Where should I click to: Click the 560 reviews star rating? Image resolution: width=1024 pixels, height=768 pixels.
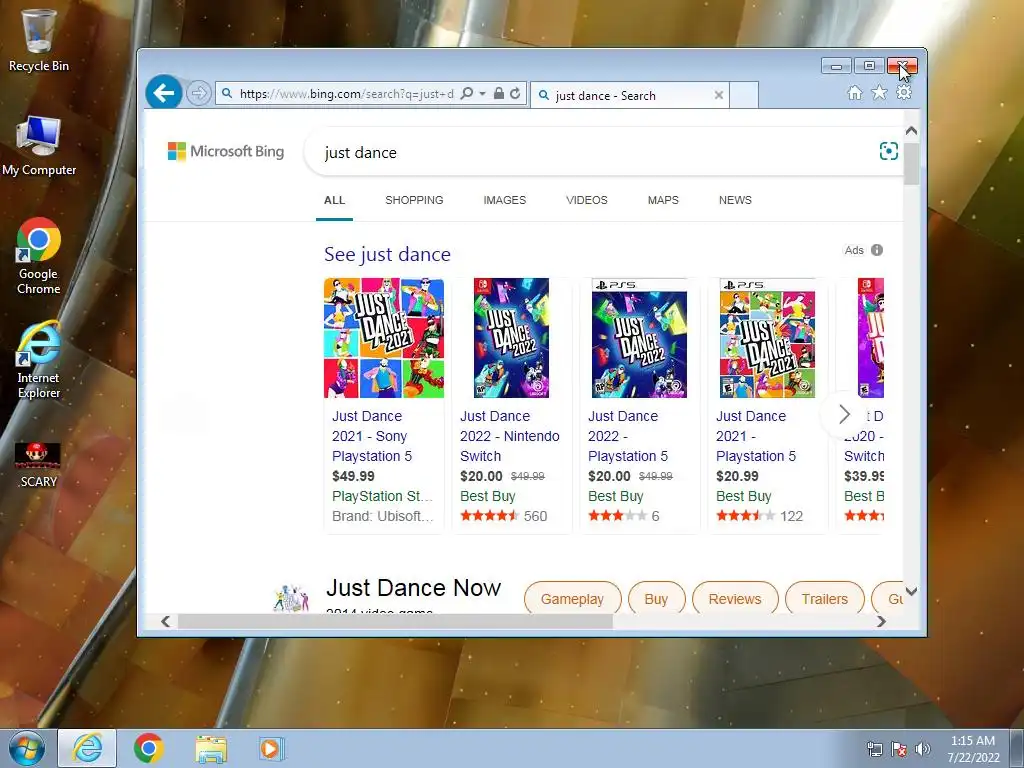click(503, 516)
